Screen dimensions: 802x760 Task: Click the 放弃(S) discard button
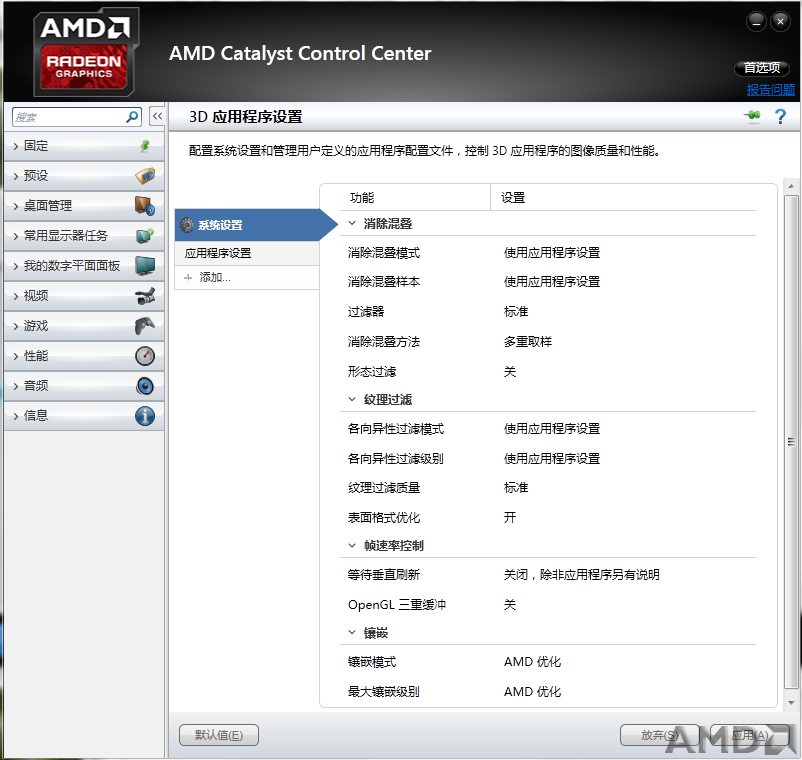tap(659, 735)
